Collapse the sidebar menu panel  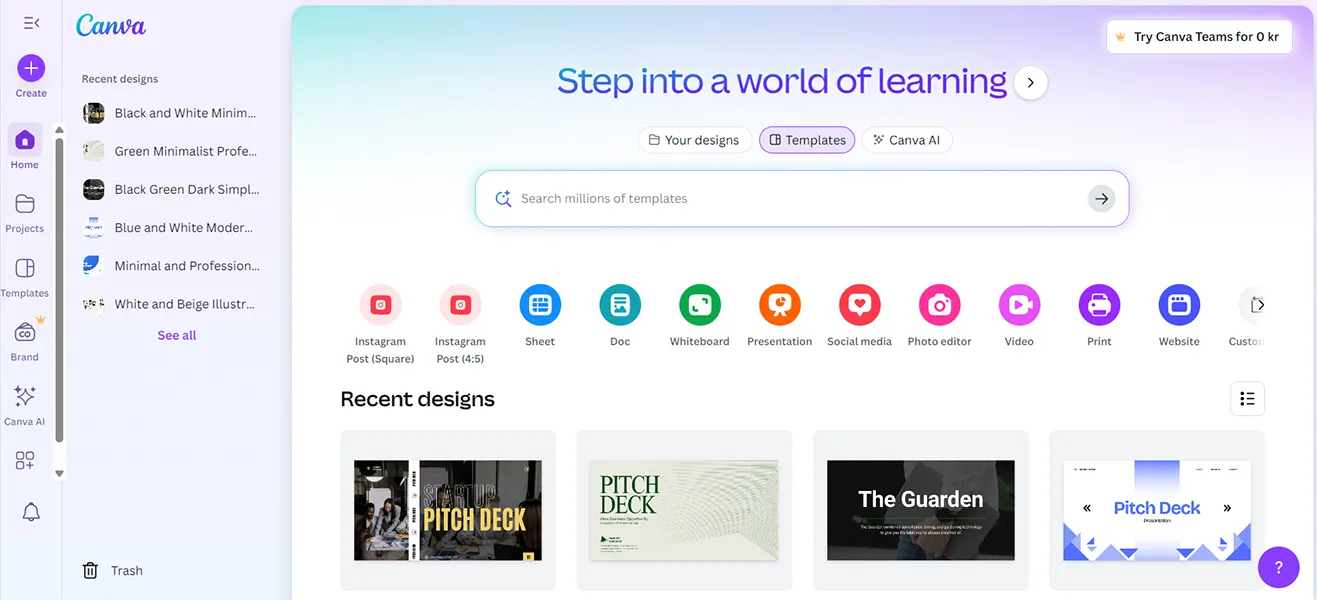tap(31, 23)
